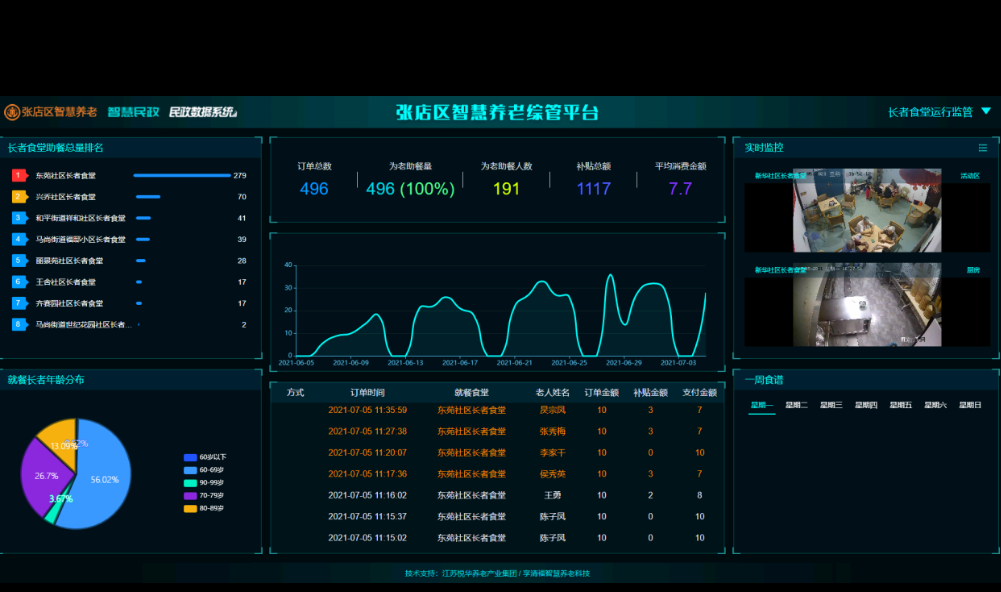Click the 订单时间 column header
1001x592 pixels.
[x=367, y=393]
